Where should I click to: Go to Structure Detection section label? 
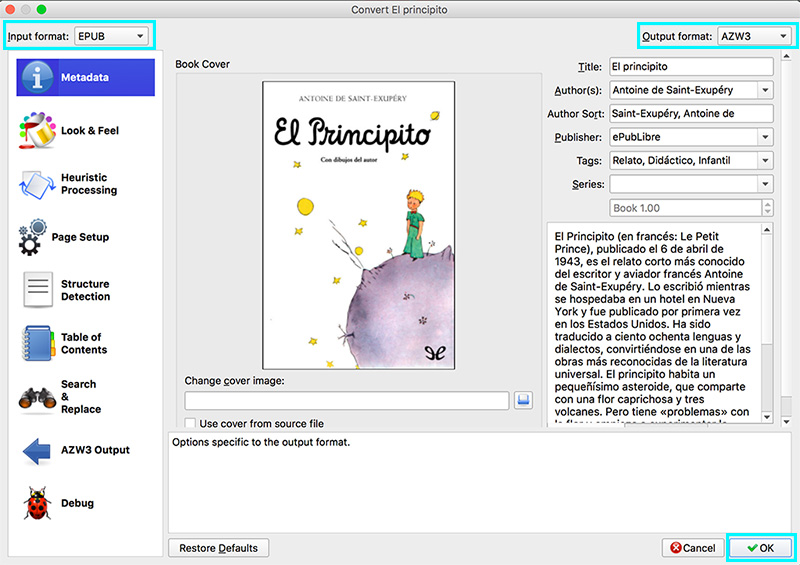tap(85, 290)
